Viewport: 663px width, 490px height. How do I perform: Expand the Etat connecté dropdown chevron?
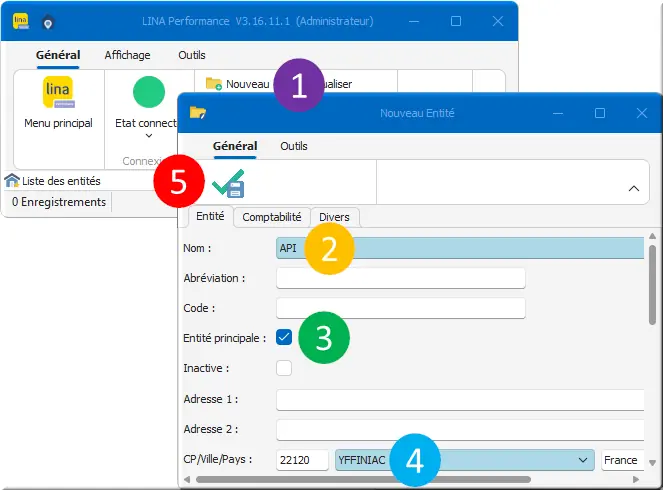coord(149,136)
